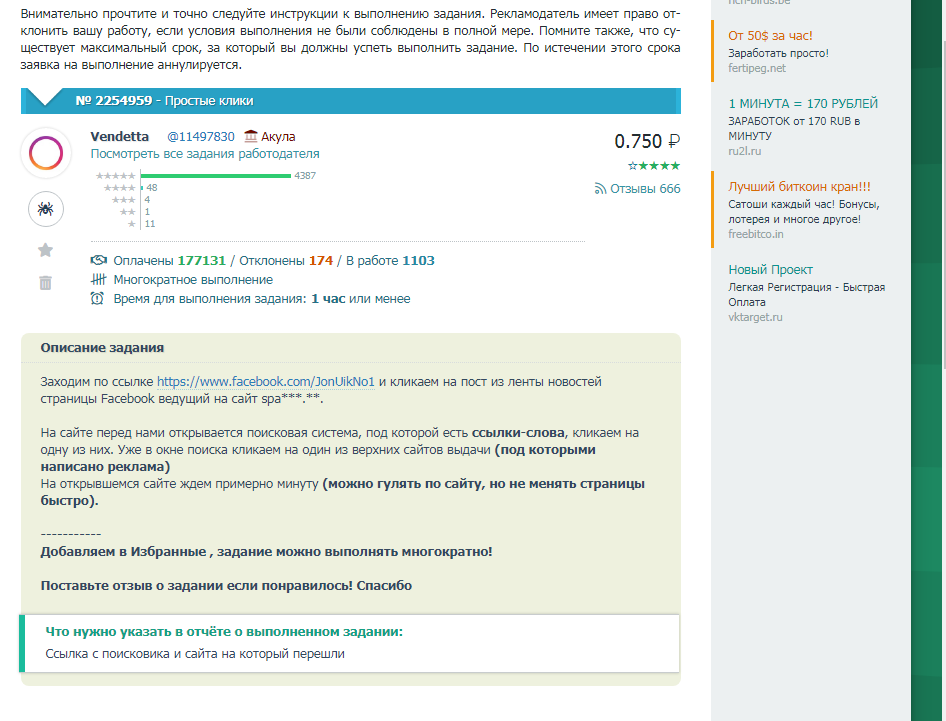Click the rejected count 174
The image size is (946, 721).
pos(321,261)
